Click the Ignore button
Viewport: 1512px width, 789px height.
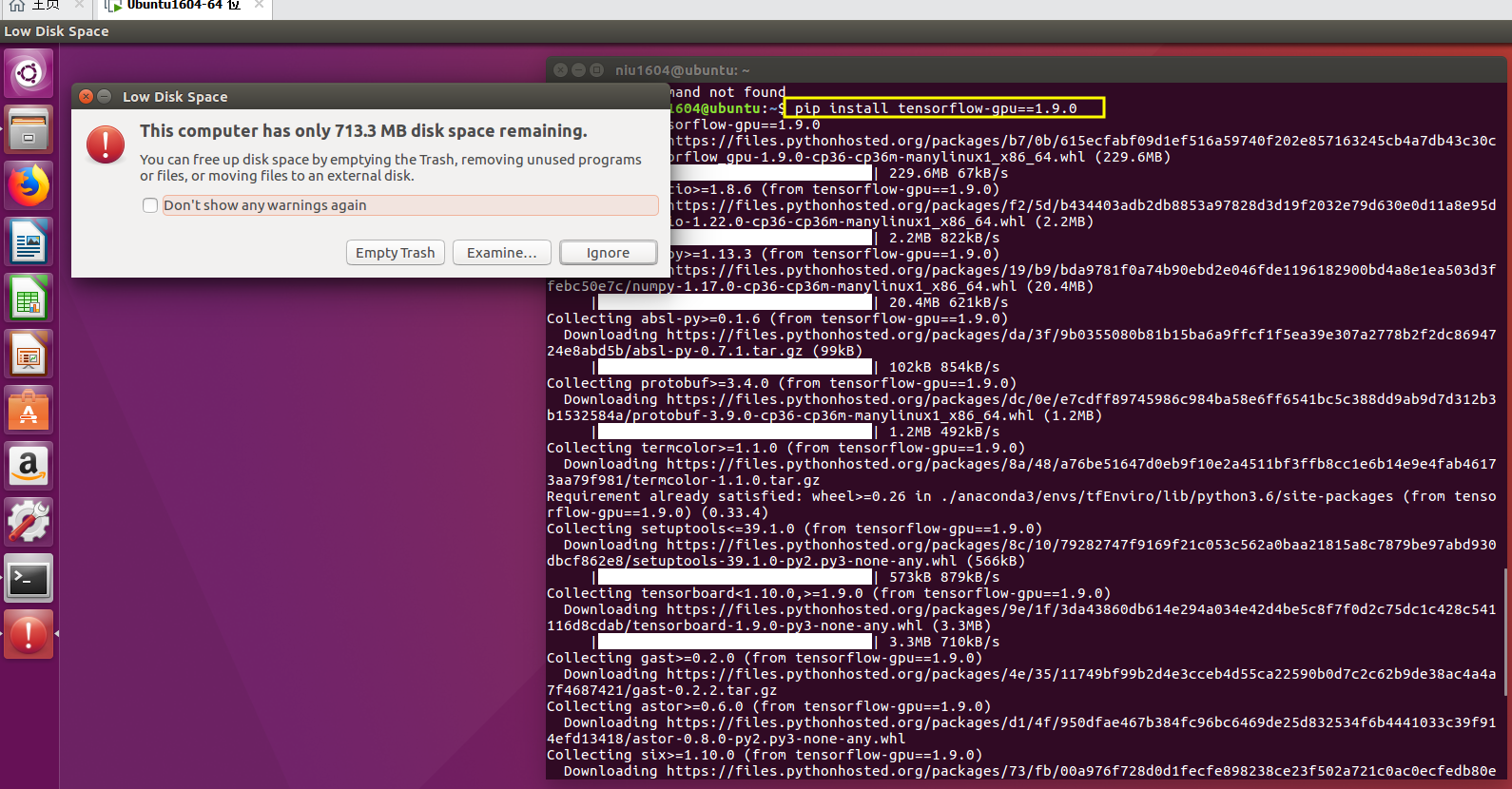(609, 252)
